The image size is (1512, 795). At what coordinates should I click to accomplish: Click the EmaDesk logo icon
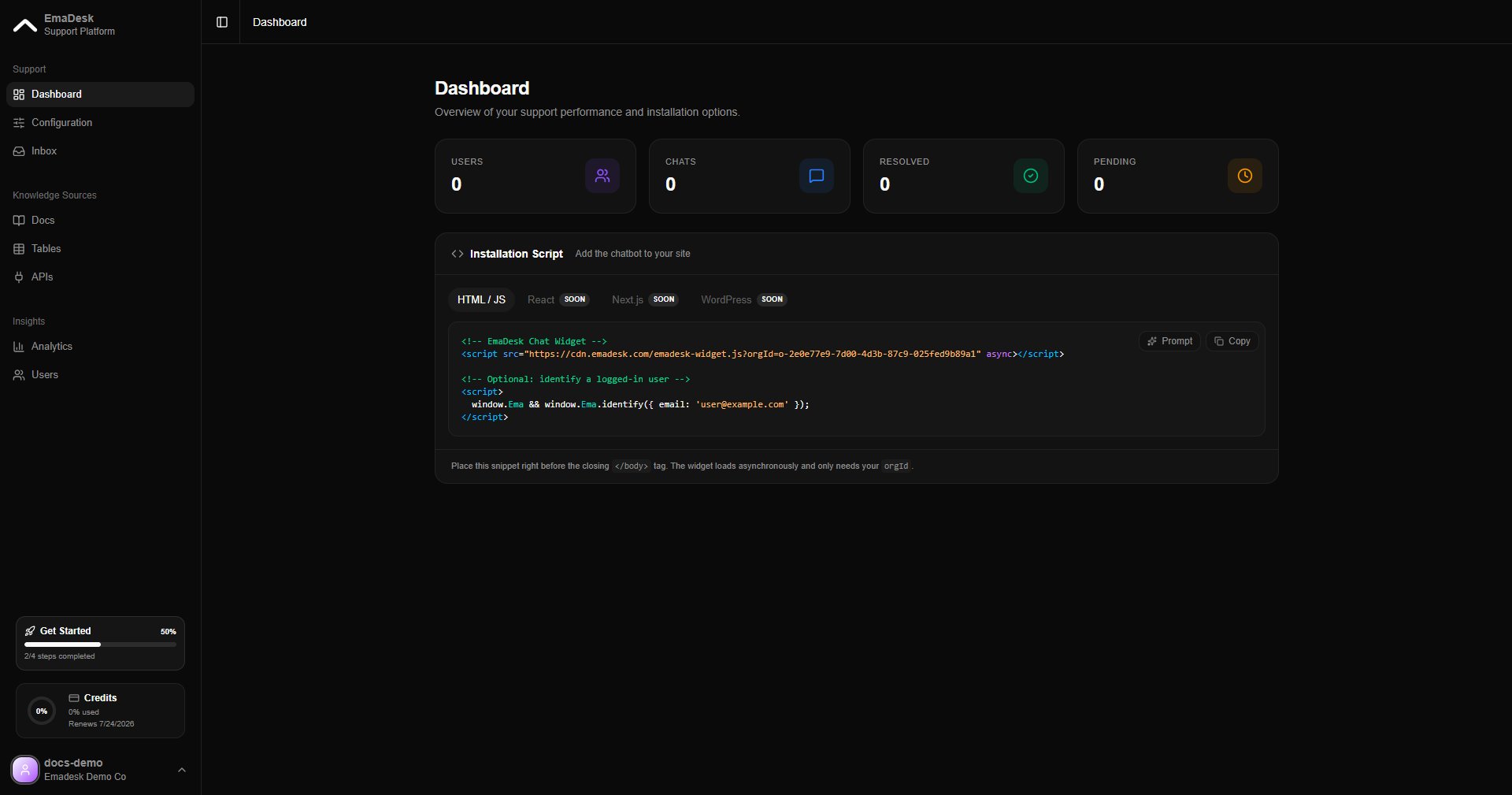tap(25, 25)
